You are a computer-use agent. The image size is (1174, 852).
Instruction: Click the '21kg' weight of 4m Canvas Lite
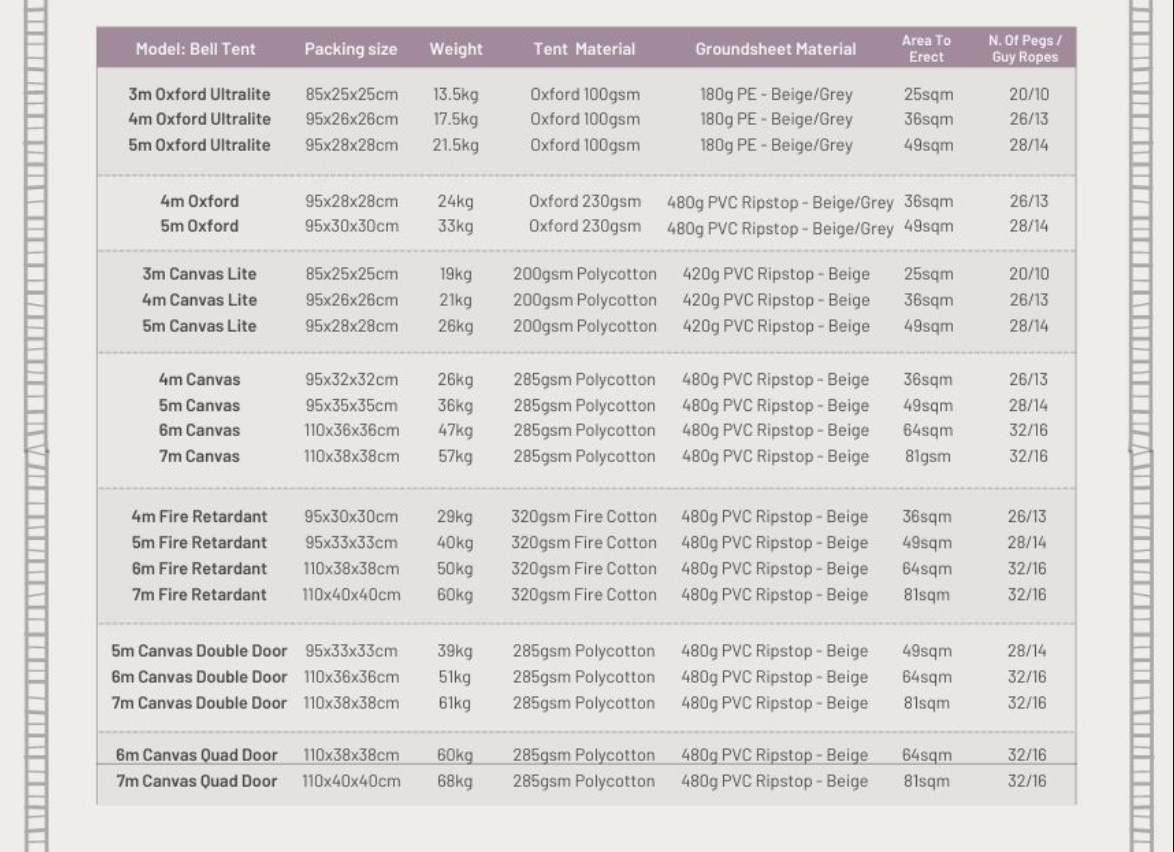point(455,301)
